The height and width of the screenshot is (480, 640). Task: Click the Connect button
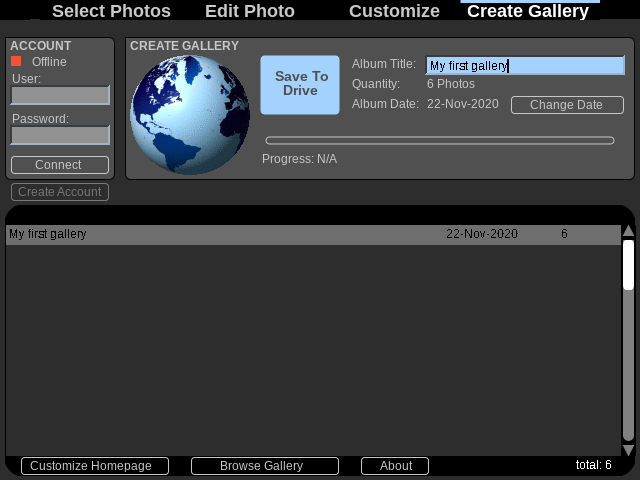[60, 165]
